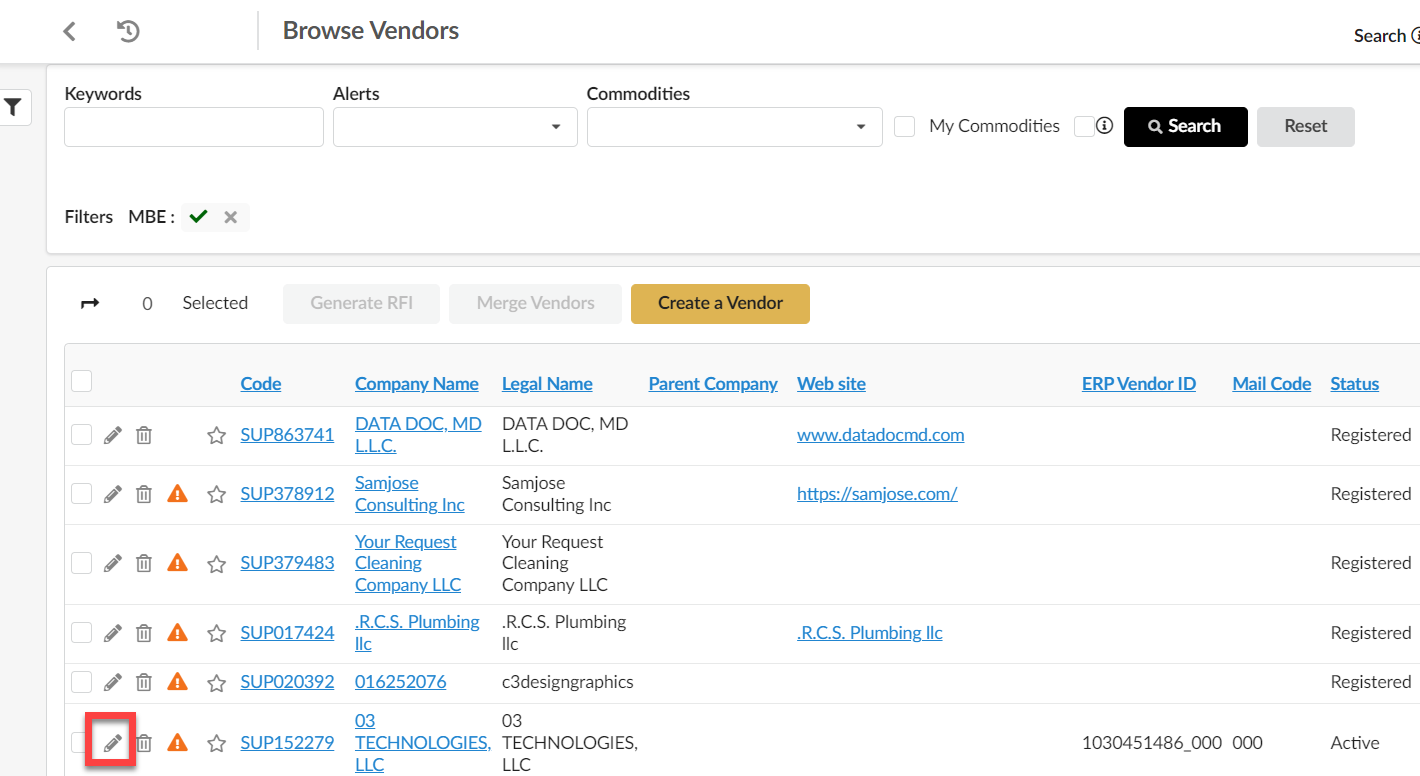Edit DATA DOC, MD L.L.C. with pencil icon

[113, 435]
